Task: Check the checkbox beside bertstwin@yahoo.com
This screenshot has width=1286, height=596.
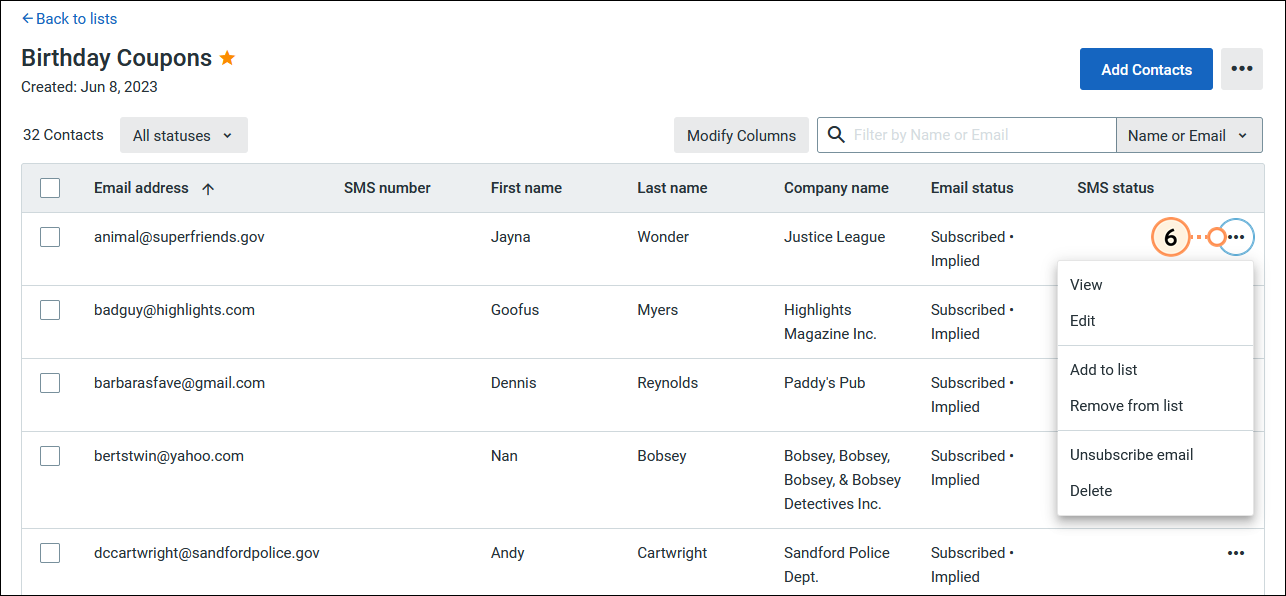Action: point(50,455)
